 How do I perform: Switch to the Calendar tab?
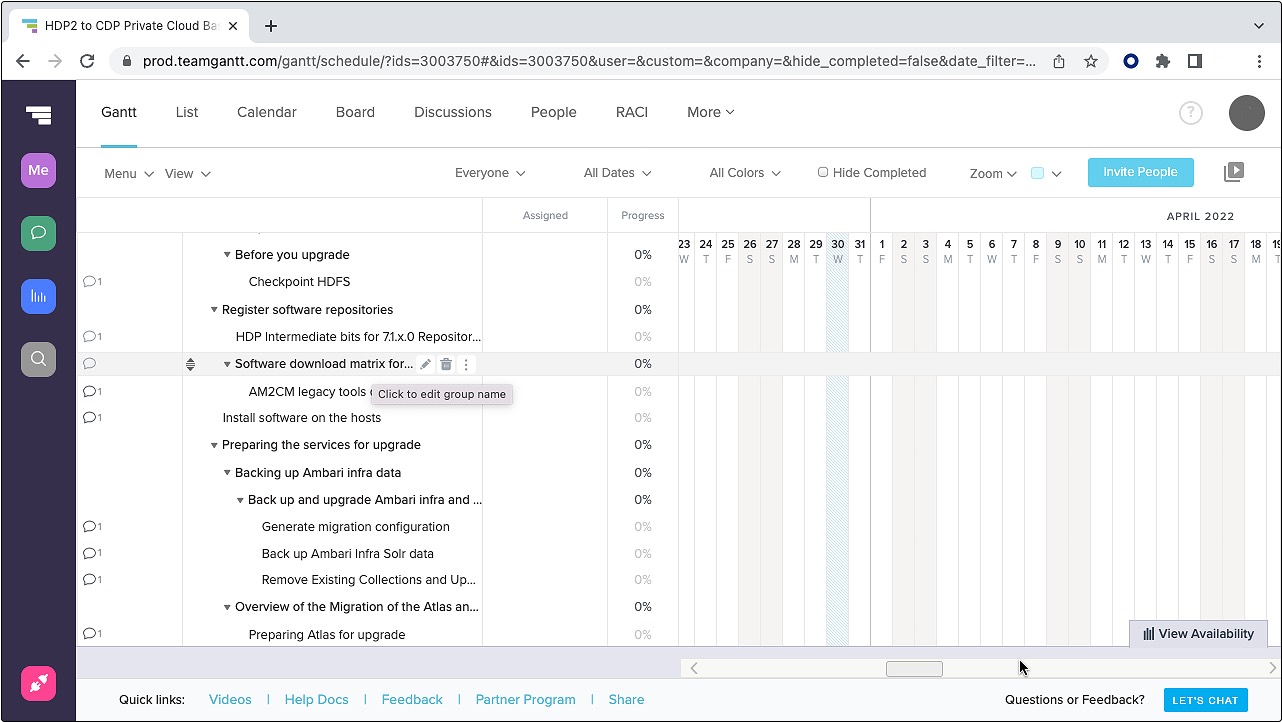[x=266, y=112]
